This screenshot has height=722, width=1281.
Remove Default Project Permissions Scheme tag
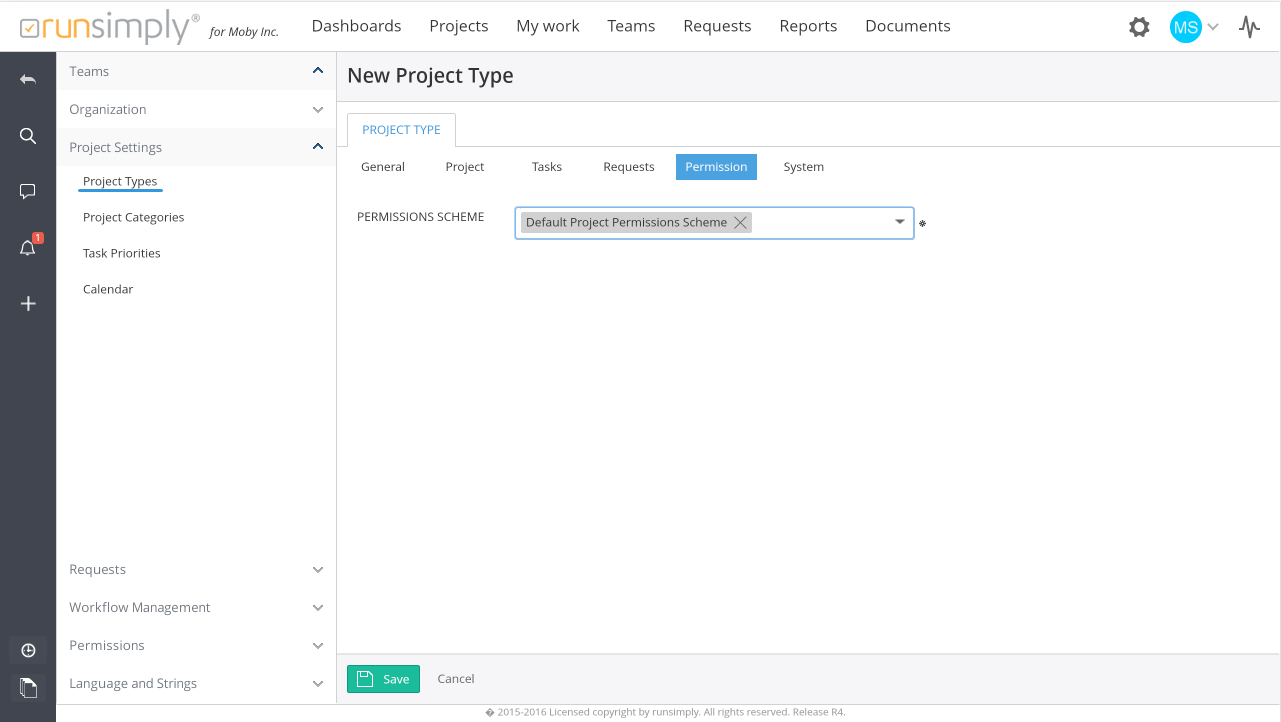click(740, 223)
